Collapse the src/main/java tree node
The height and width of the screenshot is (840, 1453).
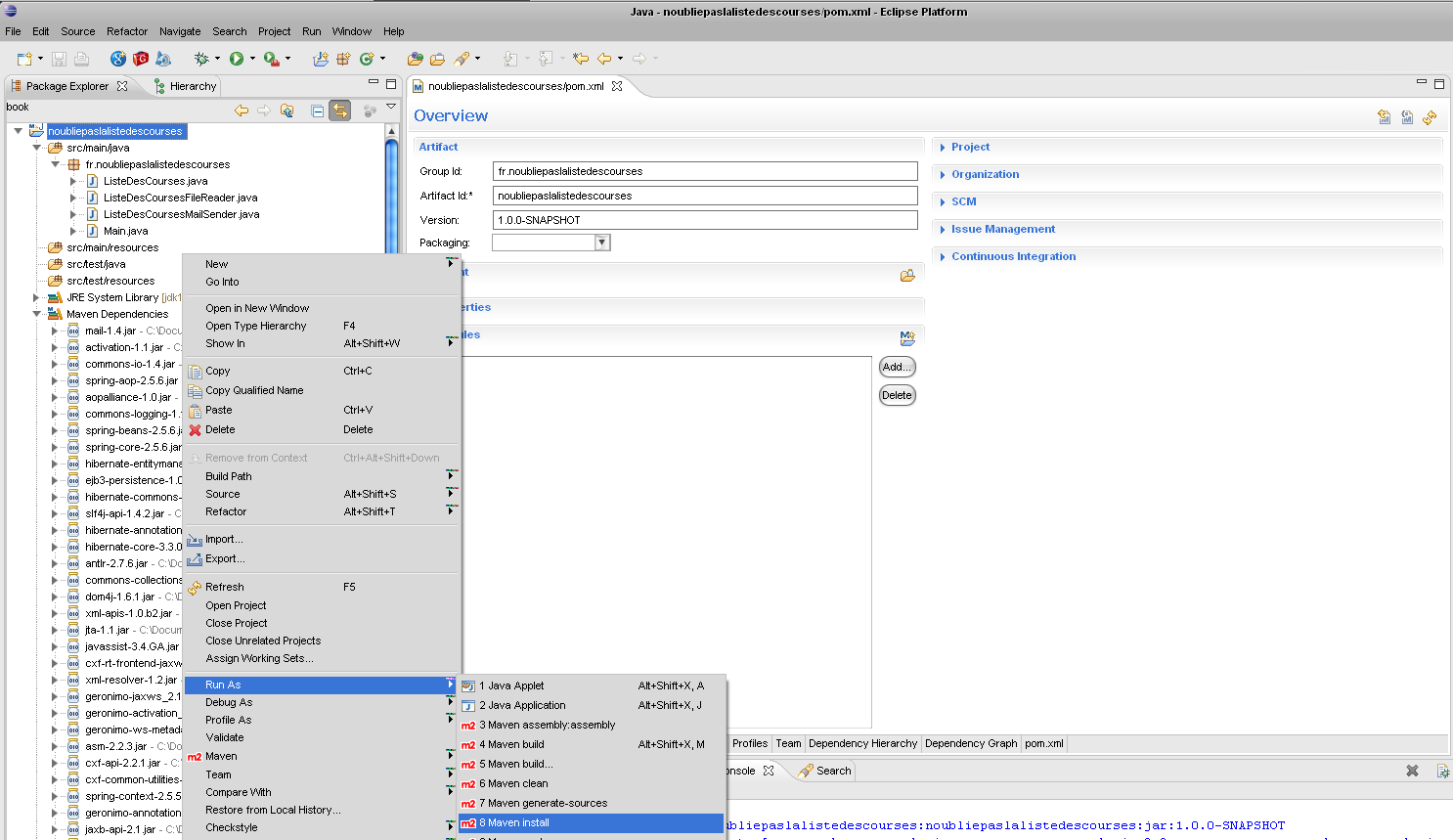(37, 148)
